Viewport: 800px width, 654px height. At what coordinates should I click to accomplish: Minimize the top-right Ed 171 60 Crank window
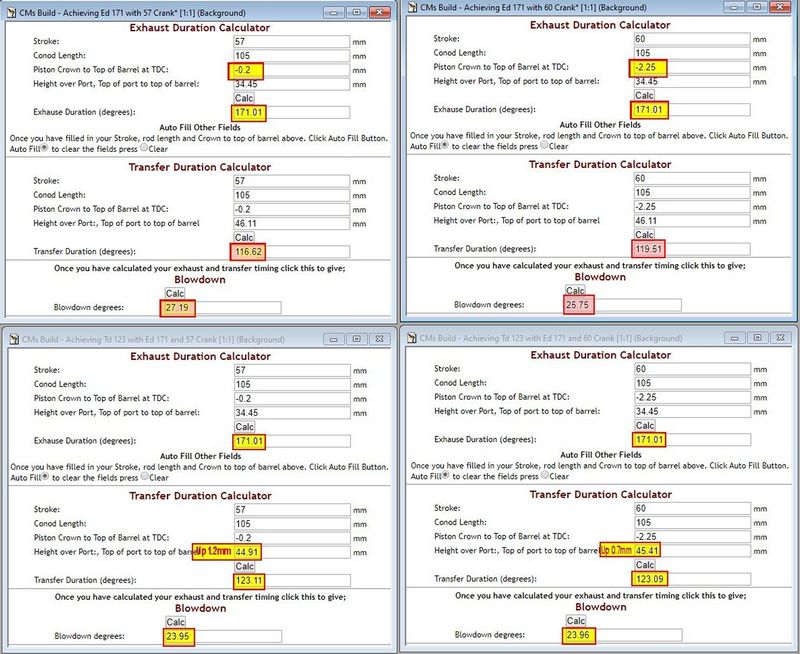tap(734, 7)
